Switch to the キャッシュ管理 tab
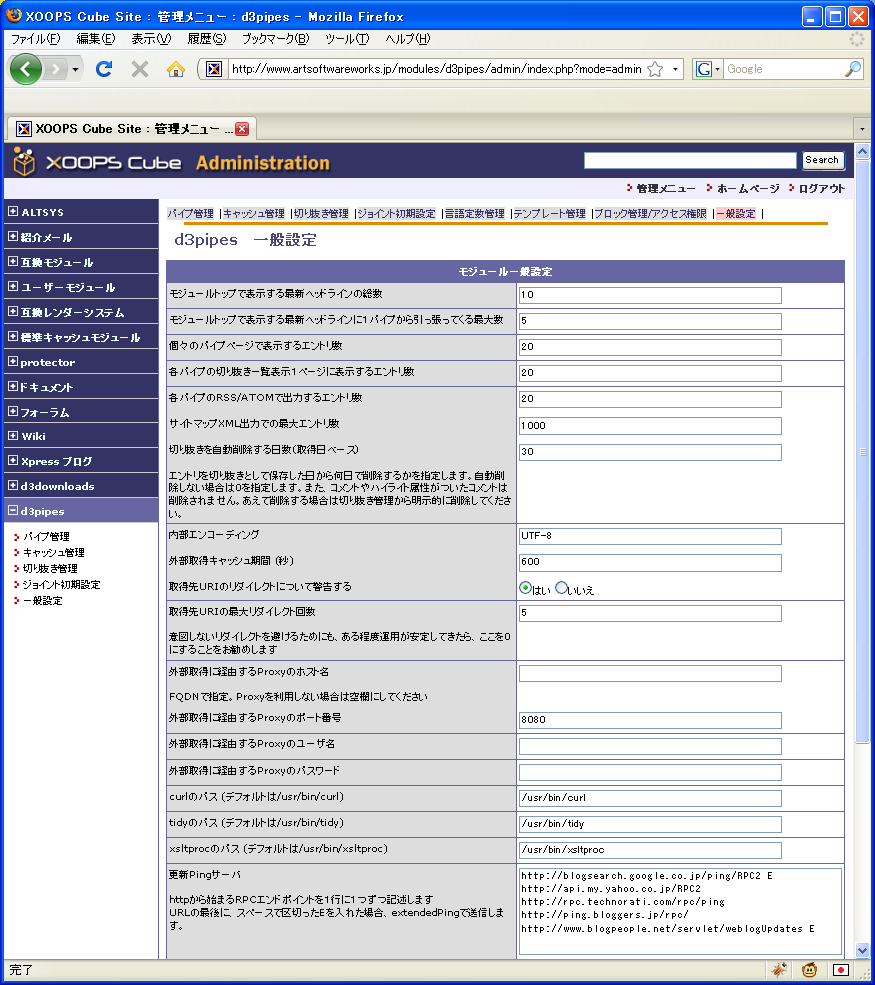The width and height of the screenshot is (875, 985). point(253,213)
